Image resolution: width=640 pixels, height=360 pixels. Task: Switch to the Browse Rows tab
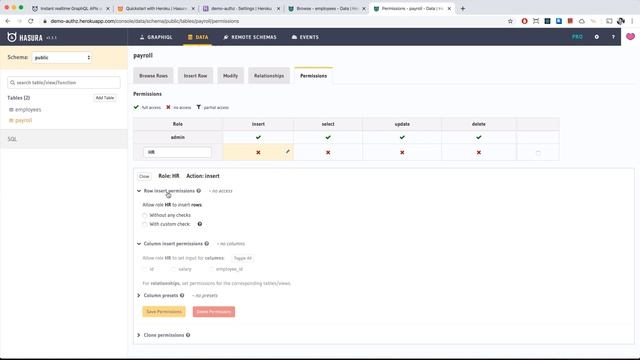(x=153, y=76)
